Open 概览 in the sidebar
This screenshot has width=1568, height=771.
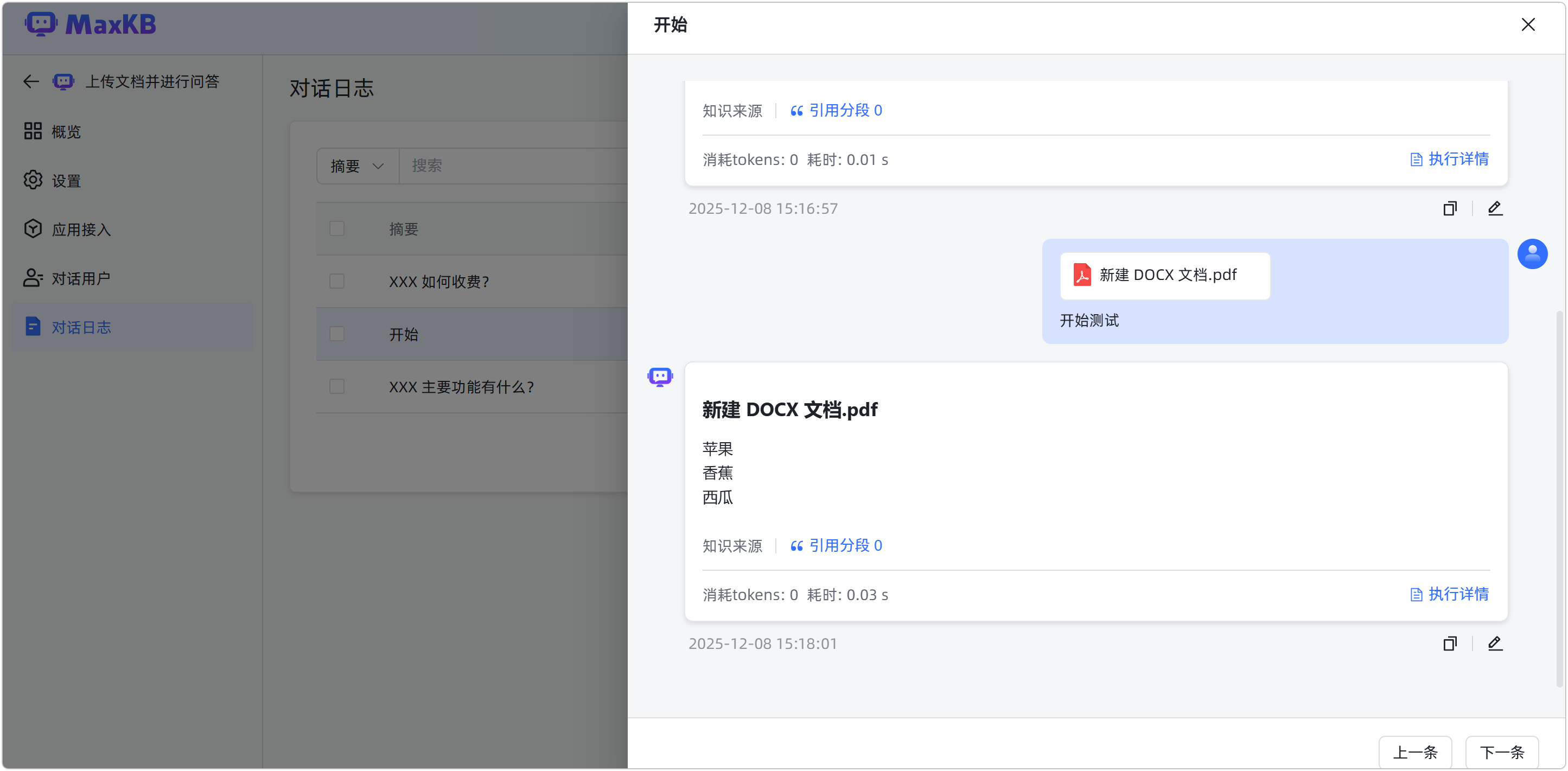(x=66, y=131)
